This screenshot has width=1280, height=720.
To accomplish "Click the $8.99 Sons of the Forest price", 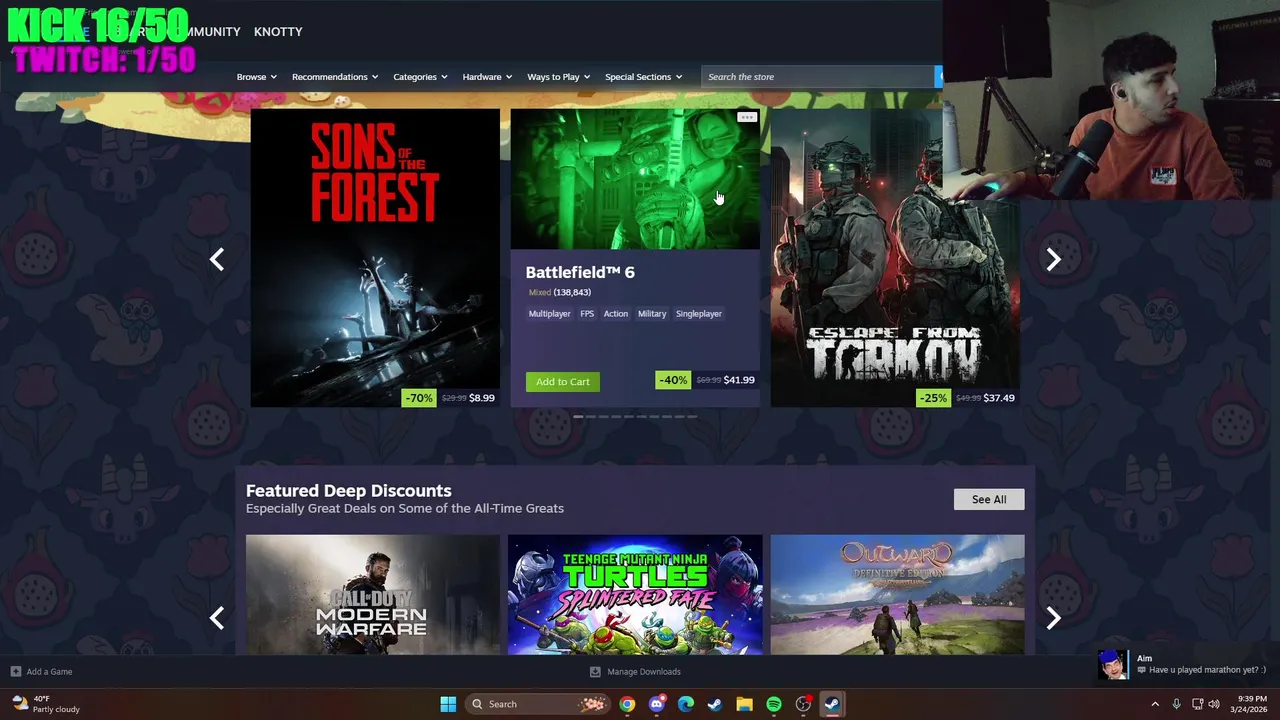I will coord(482,398).
